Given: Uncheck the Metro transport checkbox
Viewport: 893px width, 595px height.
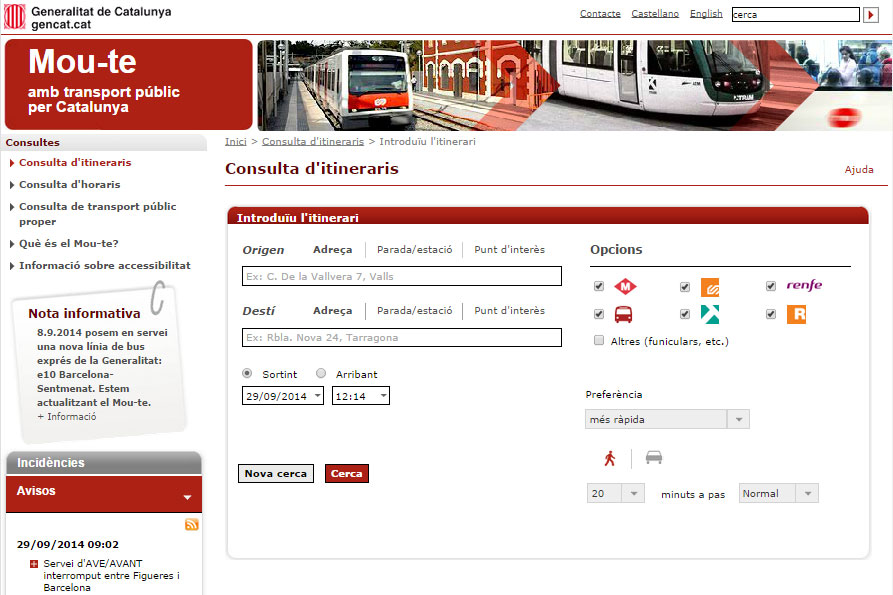Looking at the screenshot, I should tap(599, 287).
